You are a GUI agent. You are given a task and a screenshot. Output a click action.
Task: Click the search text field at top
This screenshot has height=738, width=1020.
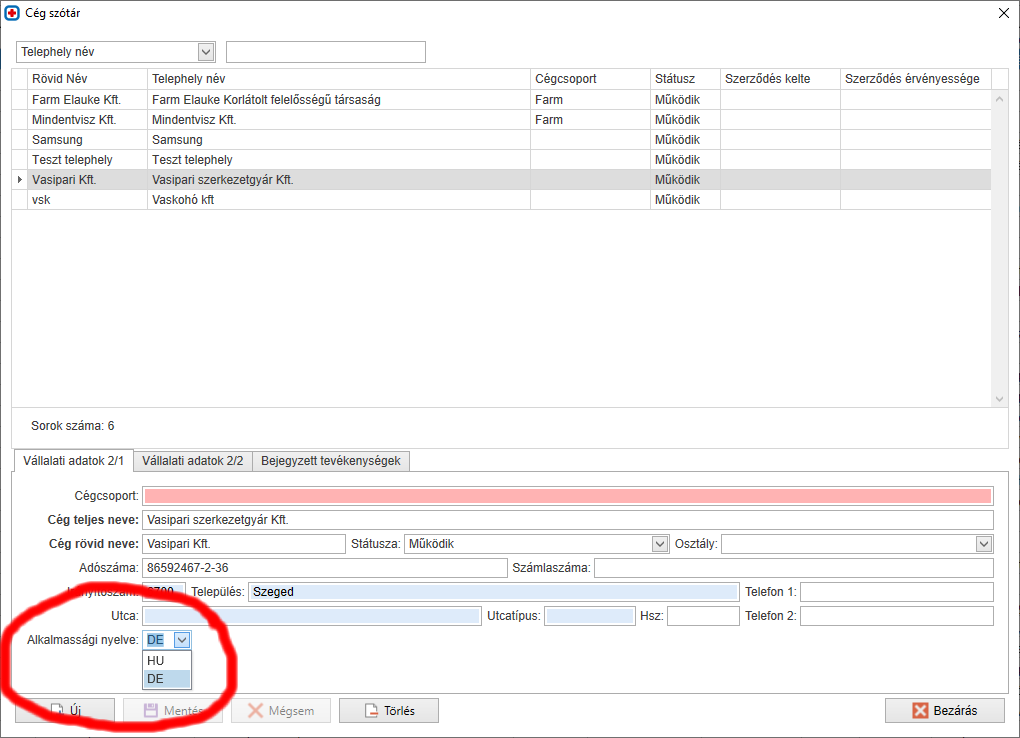pos(325,52)
